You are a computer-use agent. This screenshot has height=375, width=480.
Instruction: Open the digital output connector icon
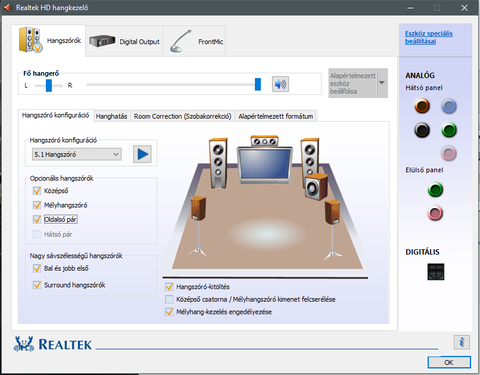point(436,271)
